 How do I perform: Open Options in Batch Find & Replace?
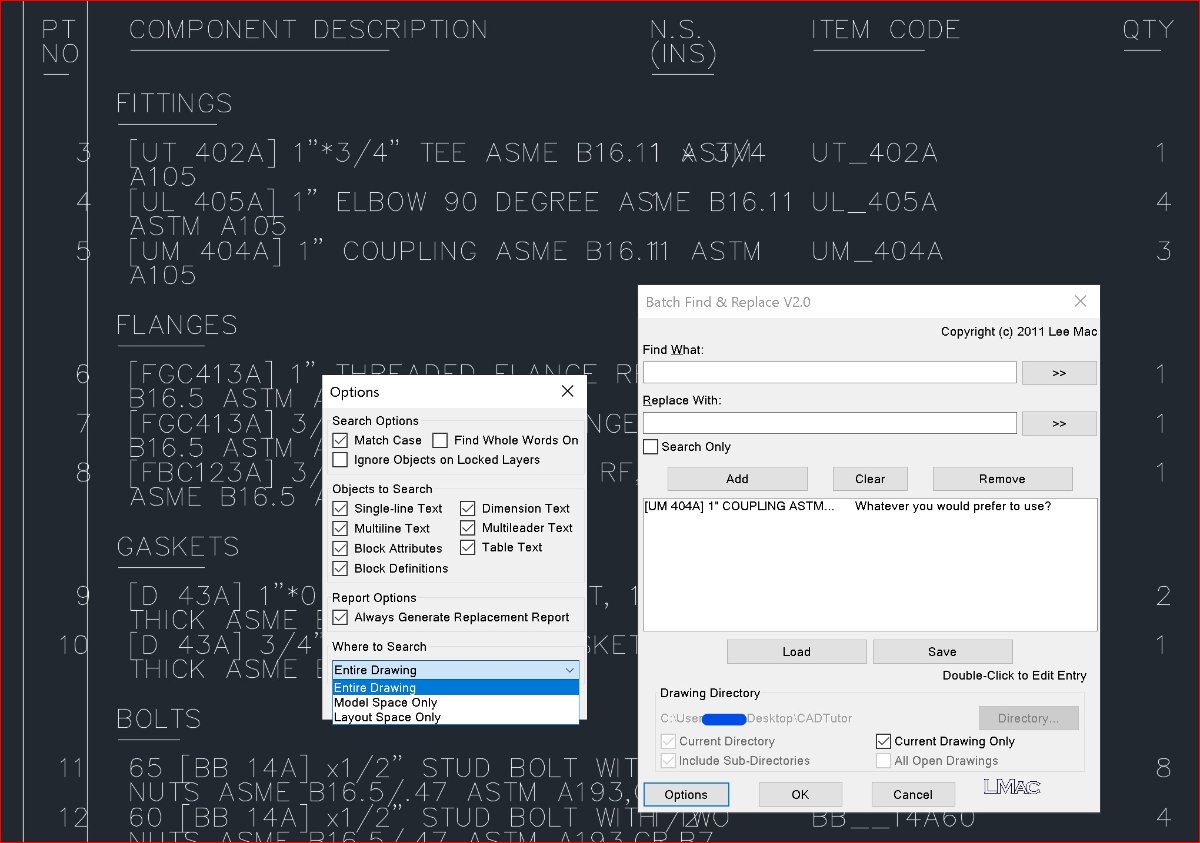click(686, 795)
